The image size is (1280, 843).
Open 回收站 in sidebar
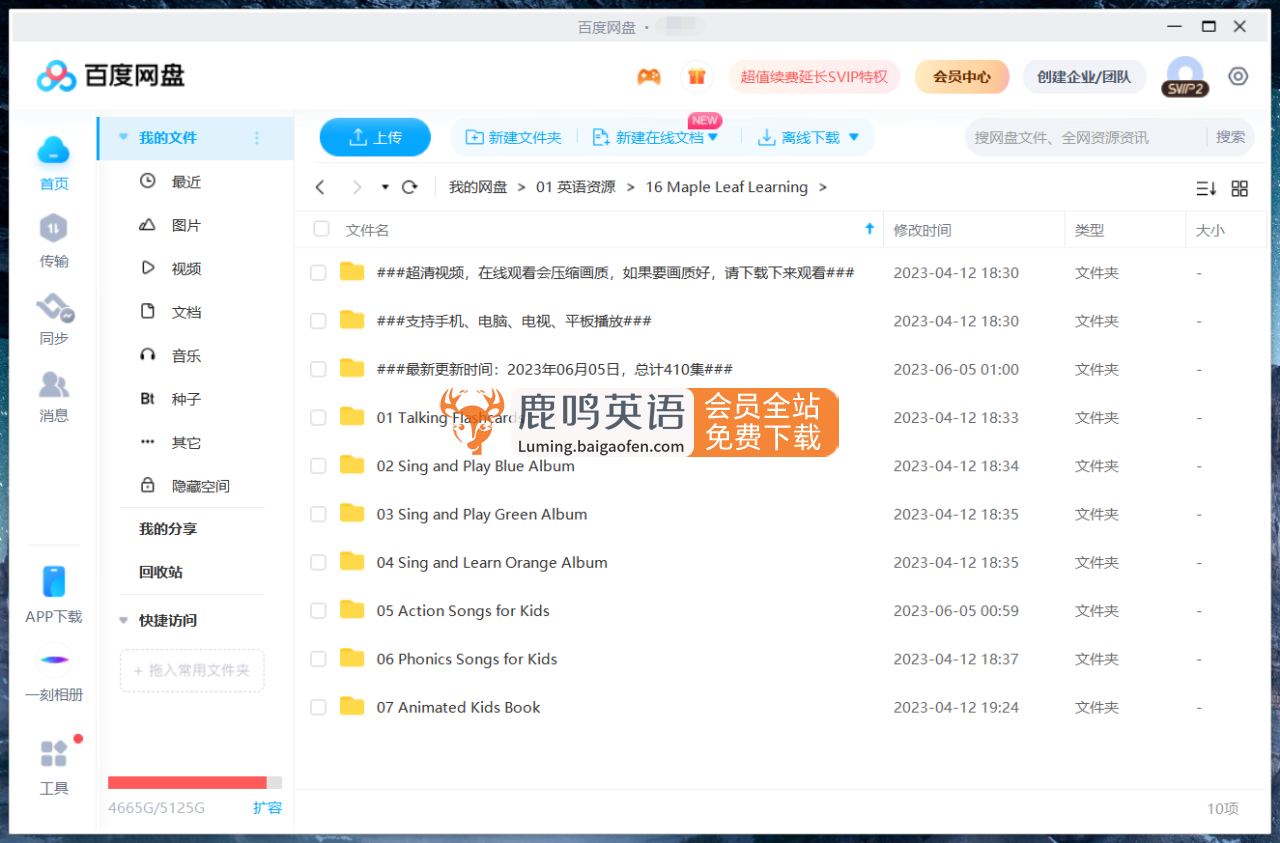[161, 572]
